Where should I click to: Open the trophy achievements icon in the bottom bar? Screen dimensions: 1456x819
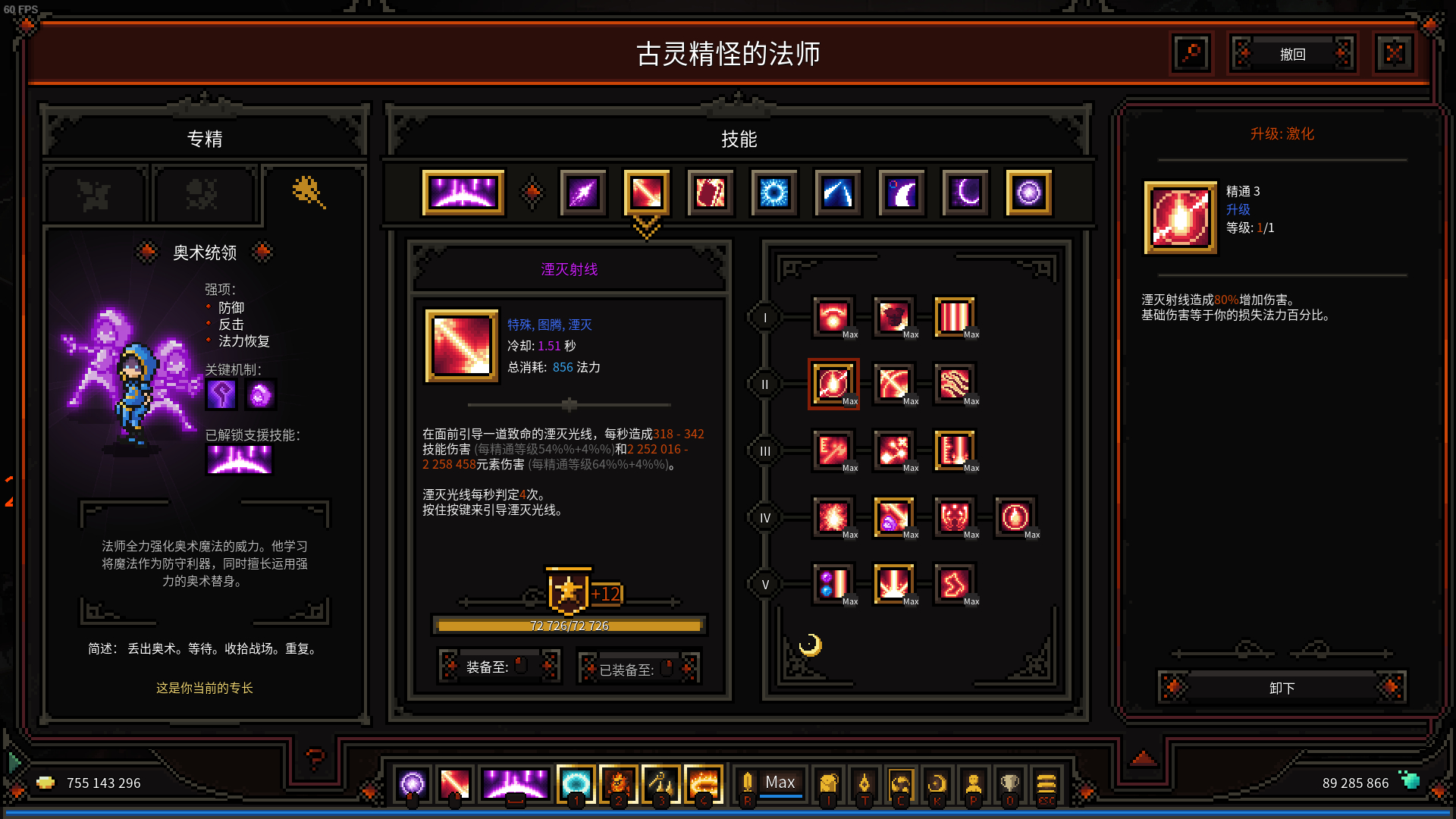(x=1009, y=784)
